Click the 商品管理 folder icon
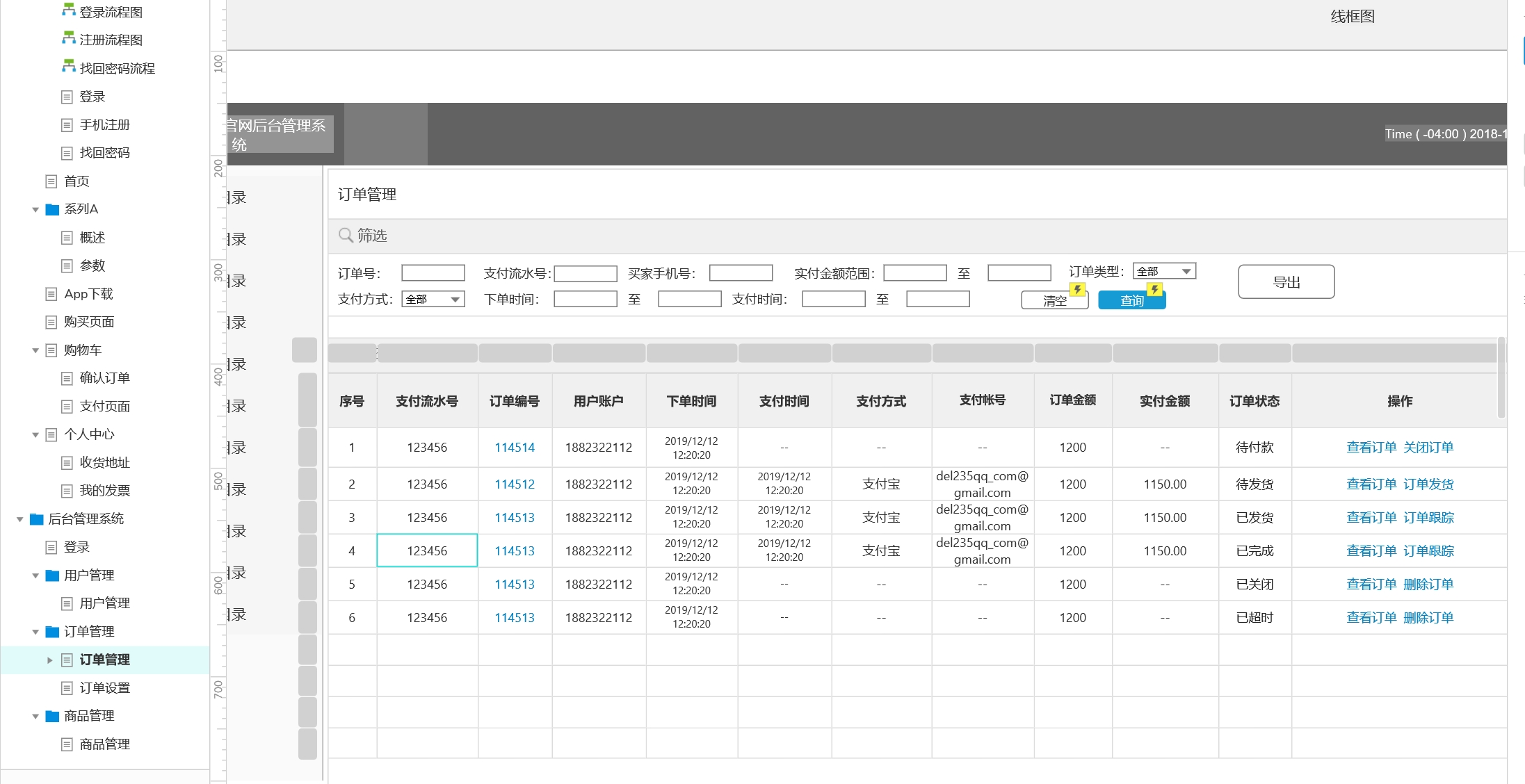The height and width of the screenshot is (784, 1525). [x=52, y=716]
